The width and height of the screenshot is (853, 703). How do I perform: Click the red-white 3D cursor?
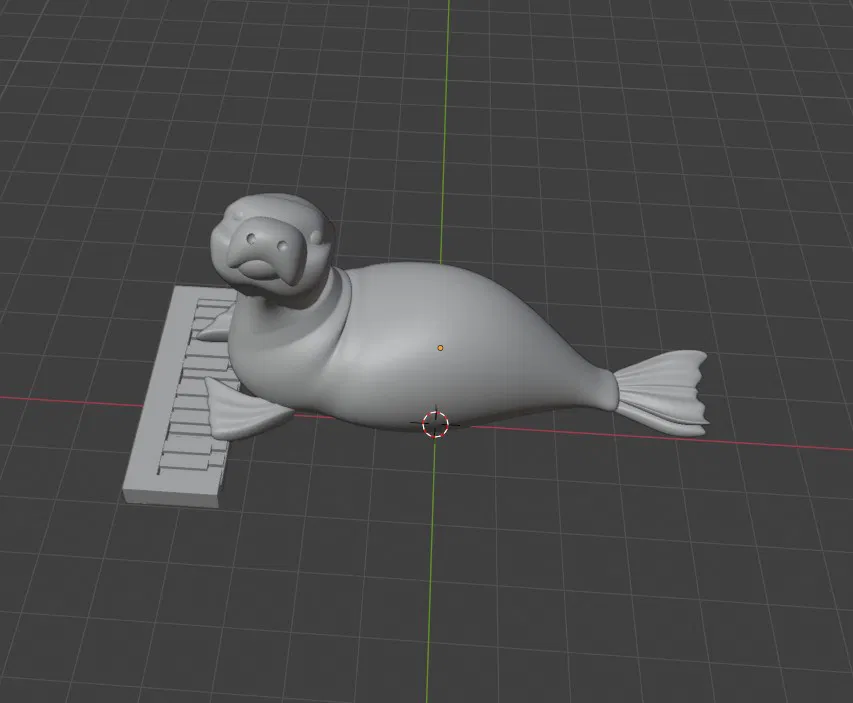tap(436, 424)
